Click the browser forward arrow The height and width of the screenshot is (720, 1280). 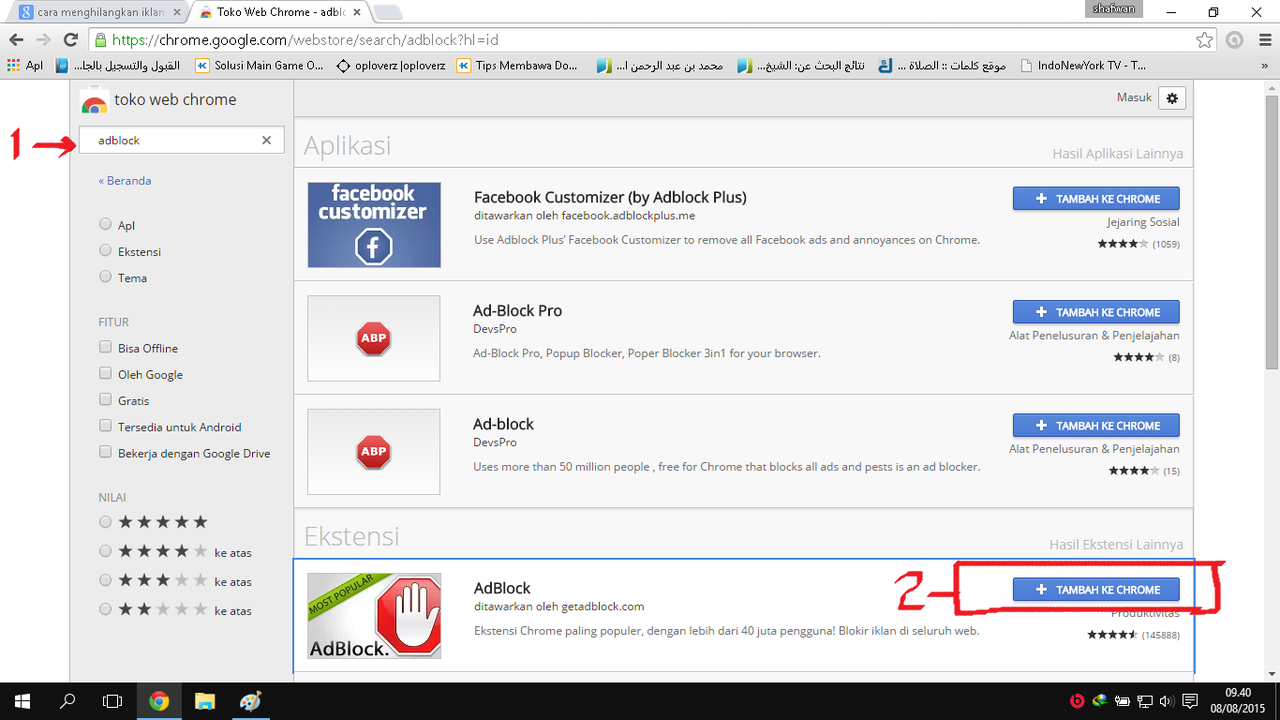(43, 40)
